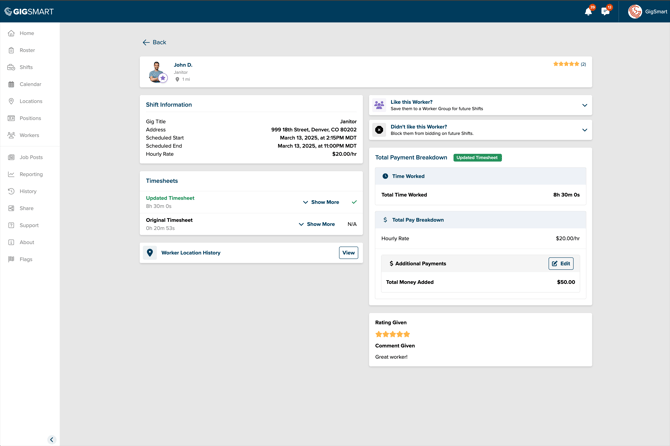This screenshot has width=670, height=446.
Task: Show More for the Updated Timesheet
Action: [x=321, y=202]
